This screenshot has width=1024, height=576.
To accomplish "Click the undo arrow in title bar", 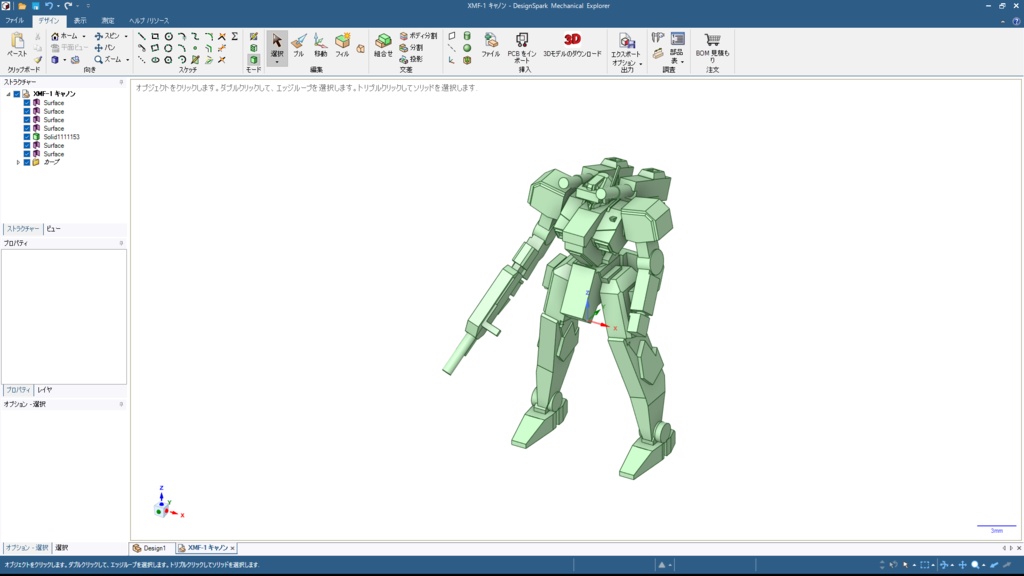I will 48,6.
